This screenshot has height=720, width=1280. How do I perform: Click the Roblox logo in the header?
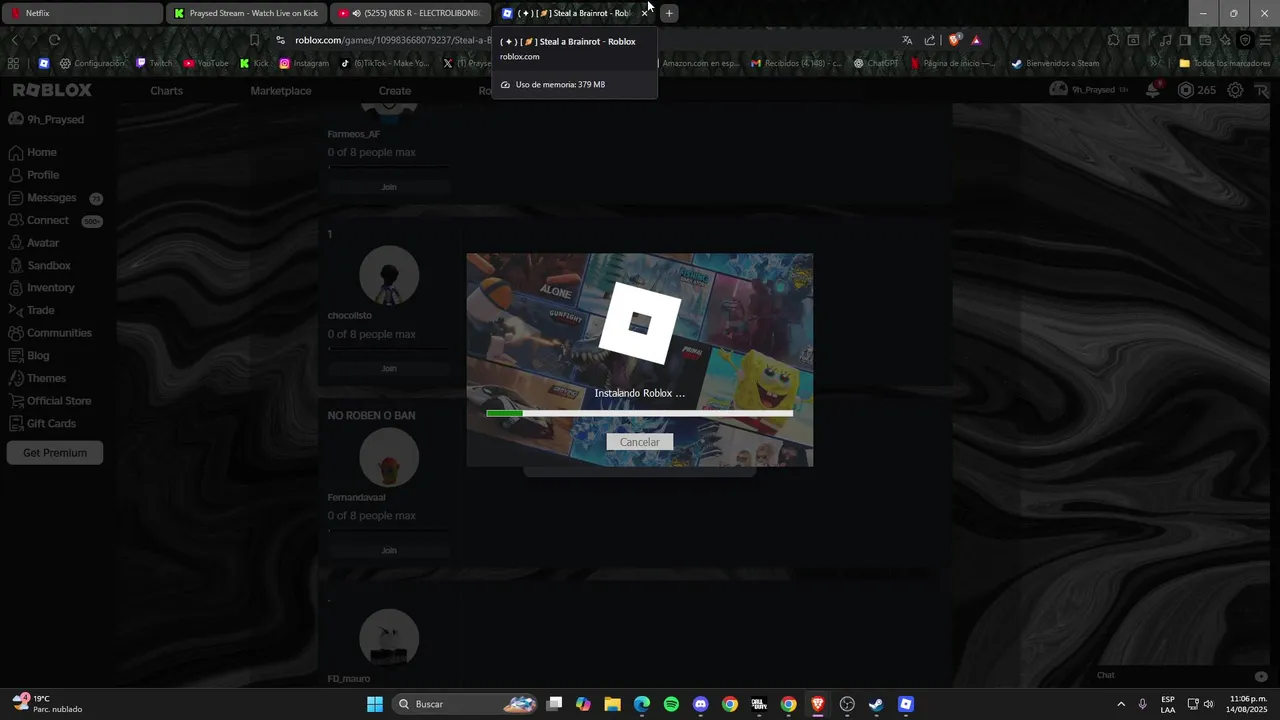pyautogui.click(x=52, y=90)
